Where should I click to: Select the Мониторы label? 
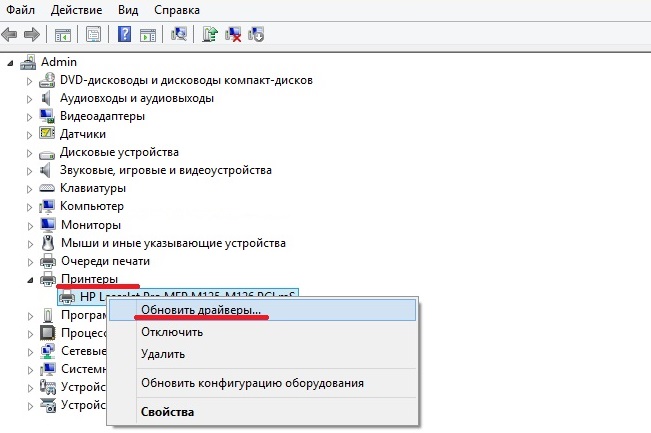tap(91, 225)
